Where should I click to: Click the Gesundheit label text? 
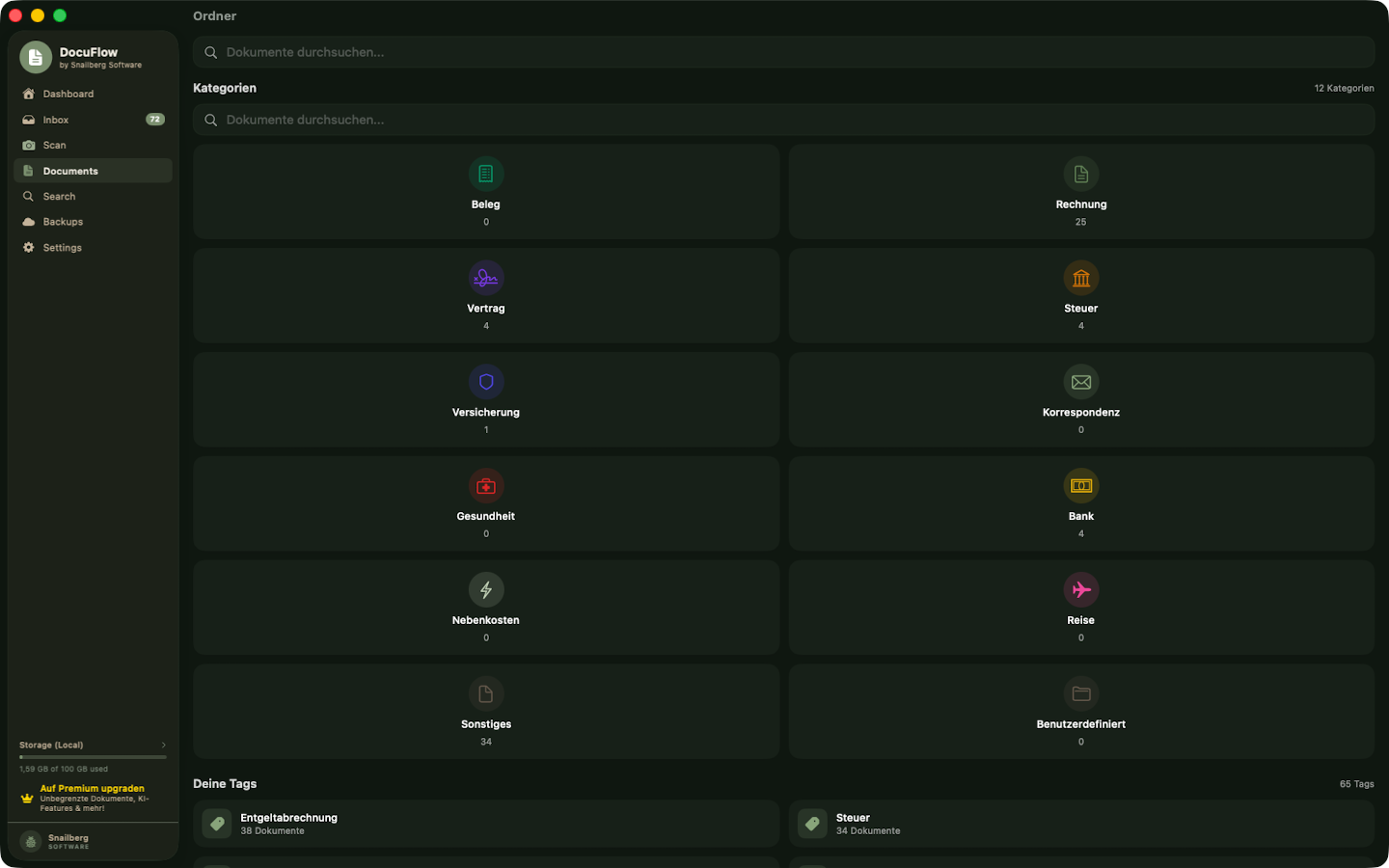pos(486,516)
